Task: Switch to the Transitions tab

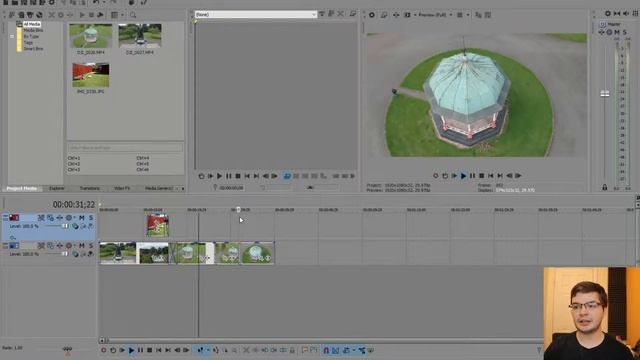Action: 90,189
